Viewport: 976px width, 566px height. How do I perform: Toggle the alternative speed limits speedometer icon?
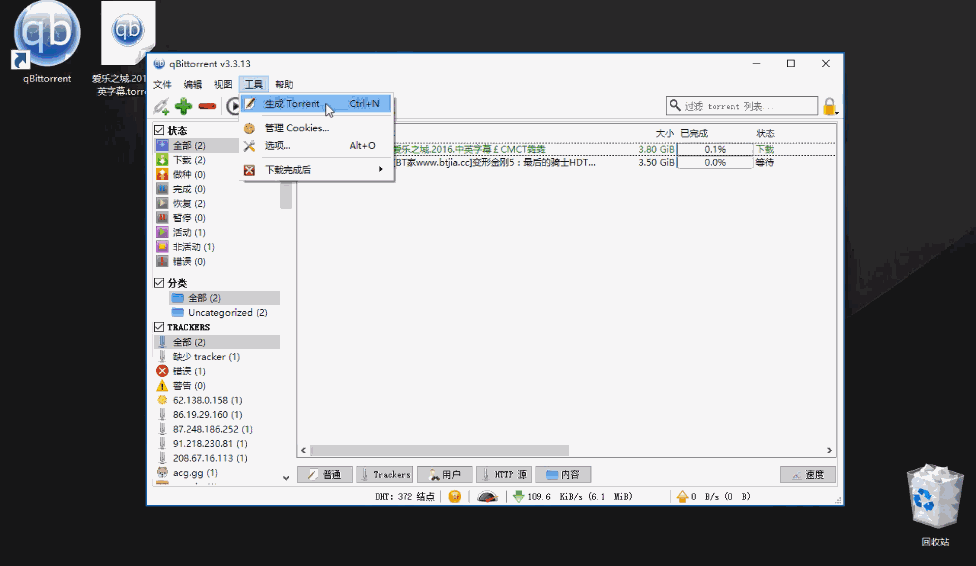[487, 496]
